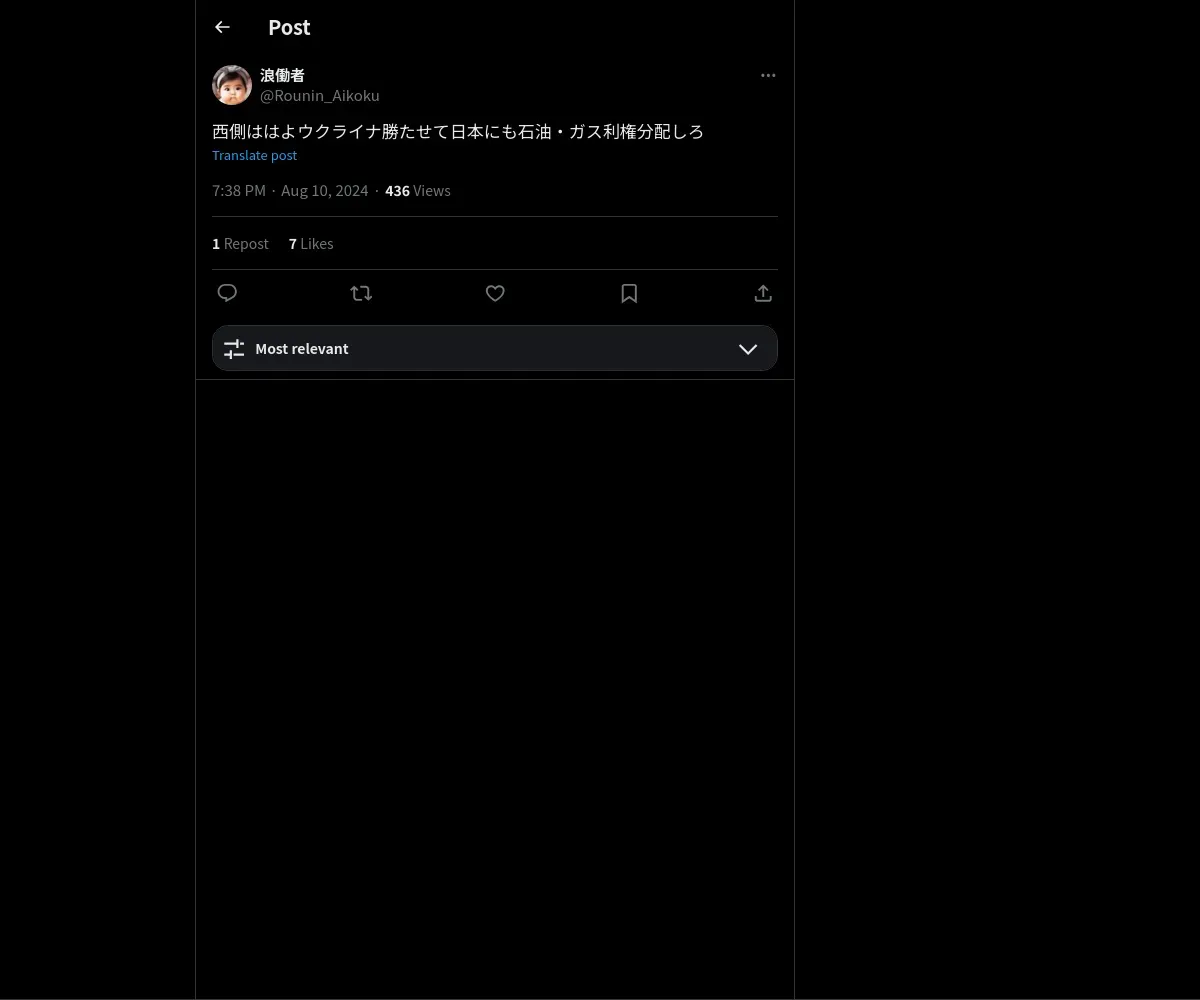Go back using the arrow icon
Image resolution: width=1200 pixels, height=1000 pixels.
point(222,27)
